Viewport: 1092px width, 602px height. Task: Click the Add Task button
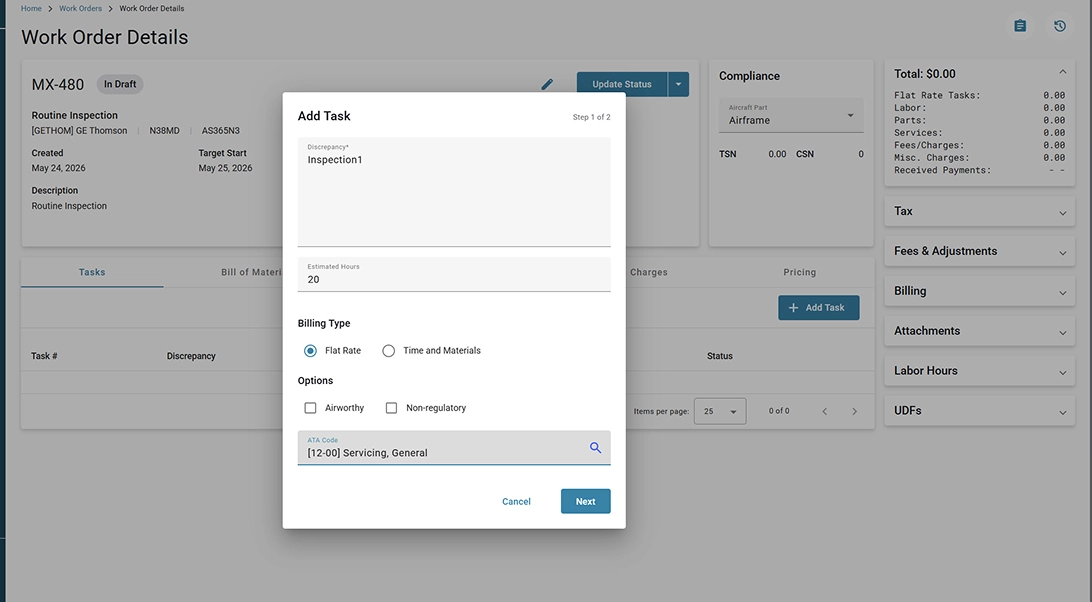(x=818, y=307)
